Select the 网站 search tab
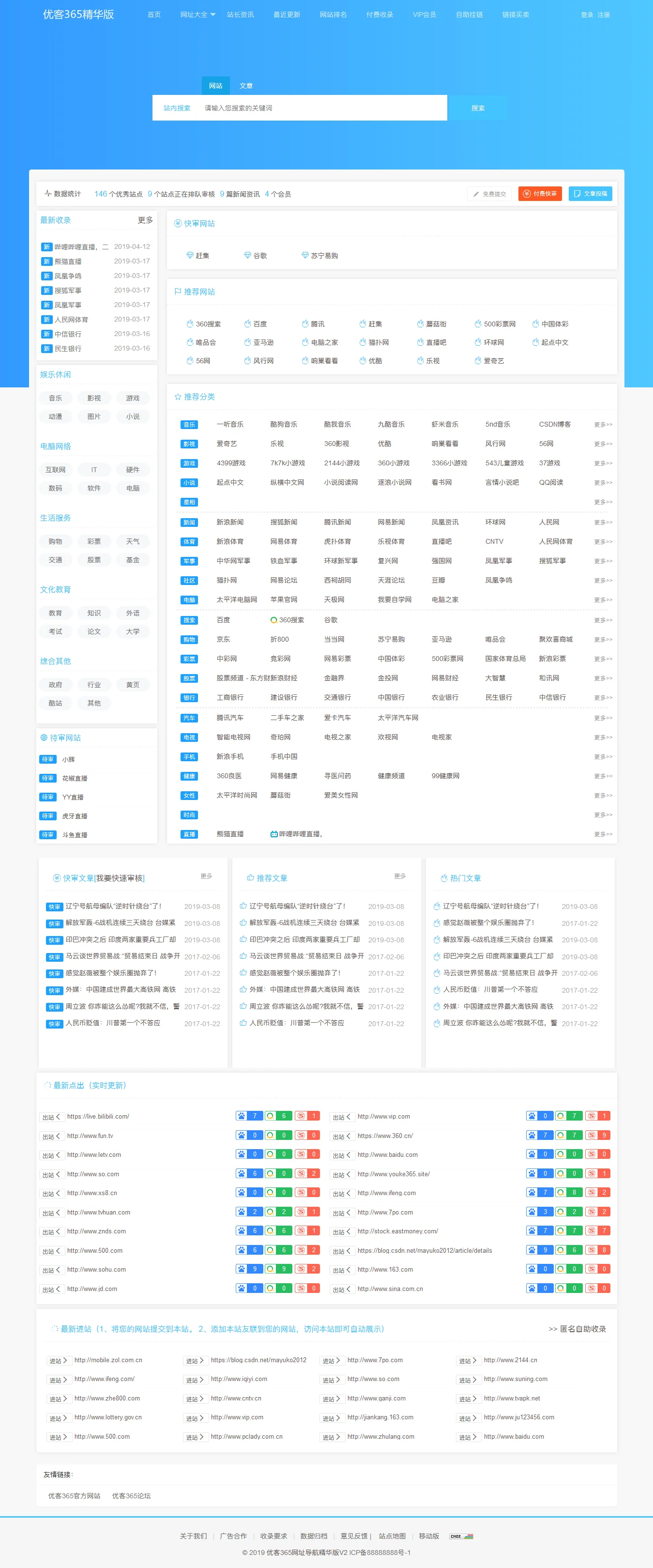The image size is (653, 1568). [x=215, y=86]
